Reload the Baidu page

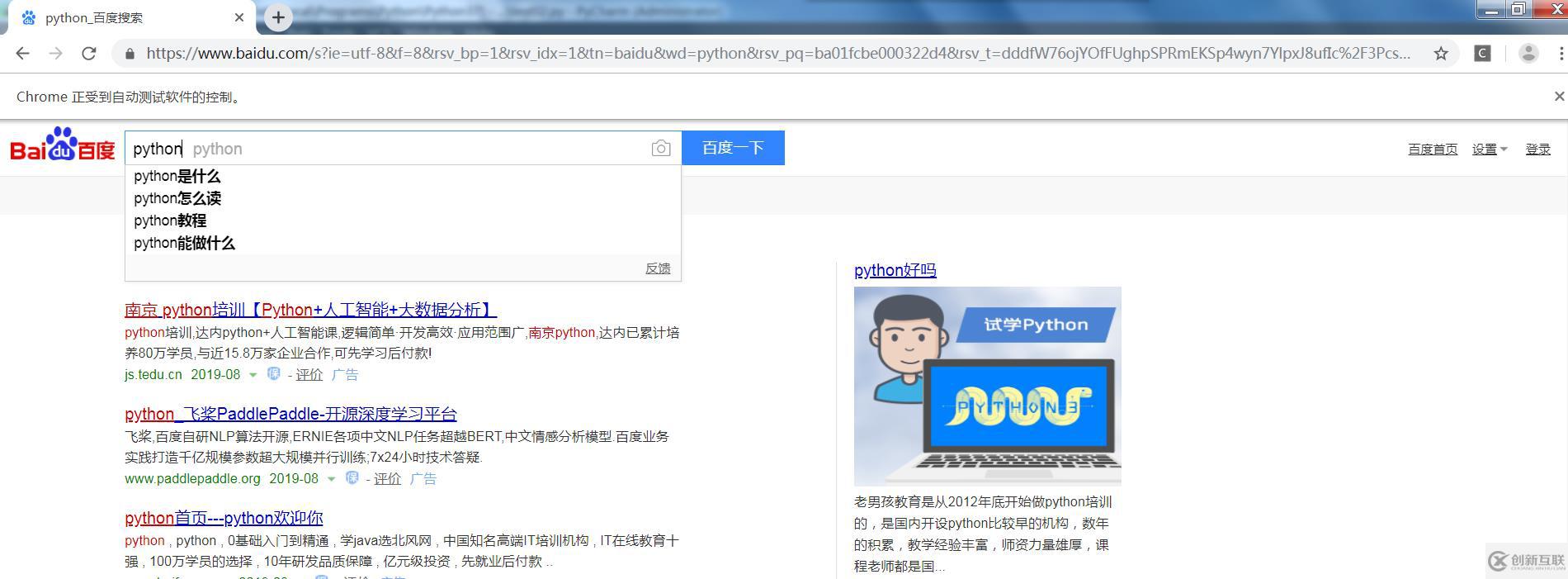pyautogui.click(x=88, y=54)
